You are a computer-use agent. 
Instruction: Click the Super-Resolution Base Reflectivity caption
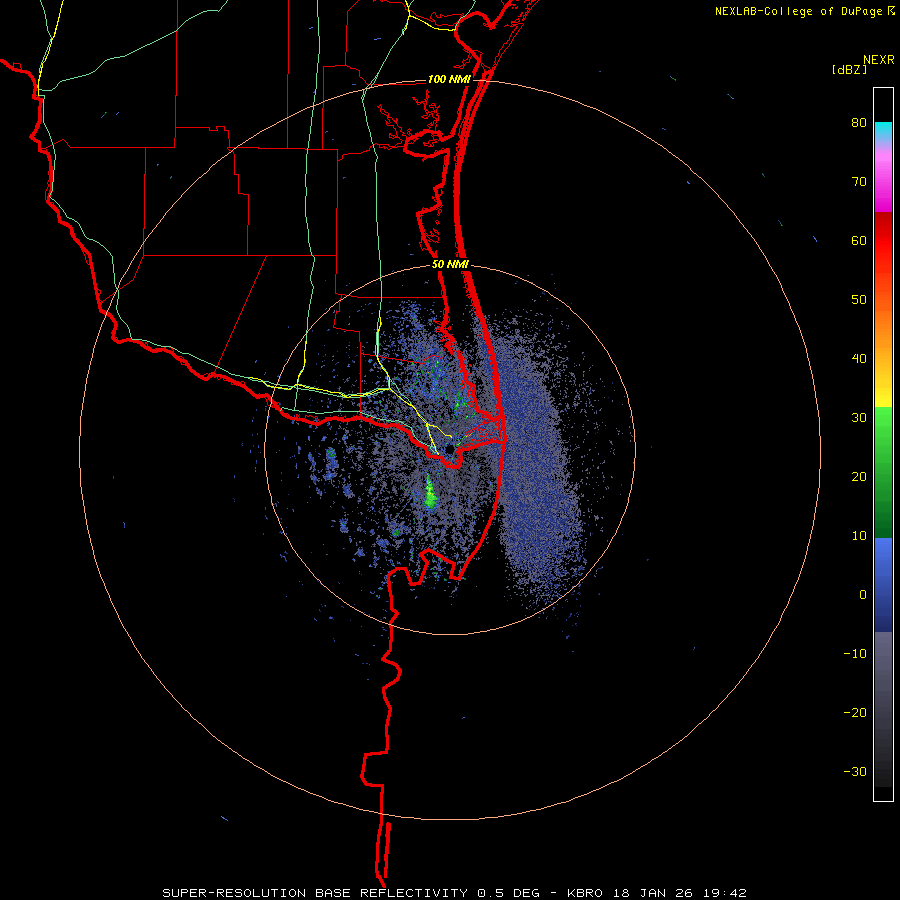[x=455, y=893]
